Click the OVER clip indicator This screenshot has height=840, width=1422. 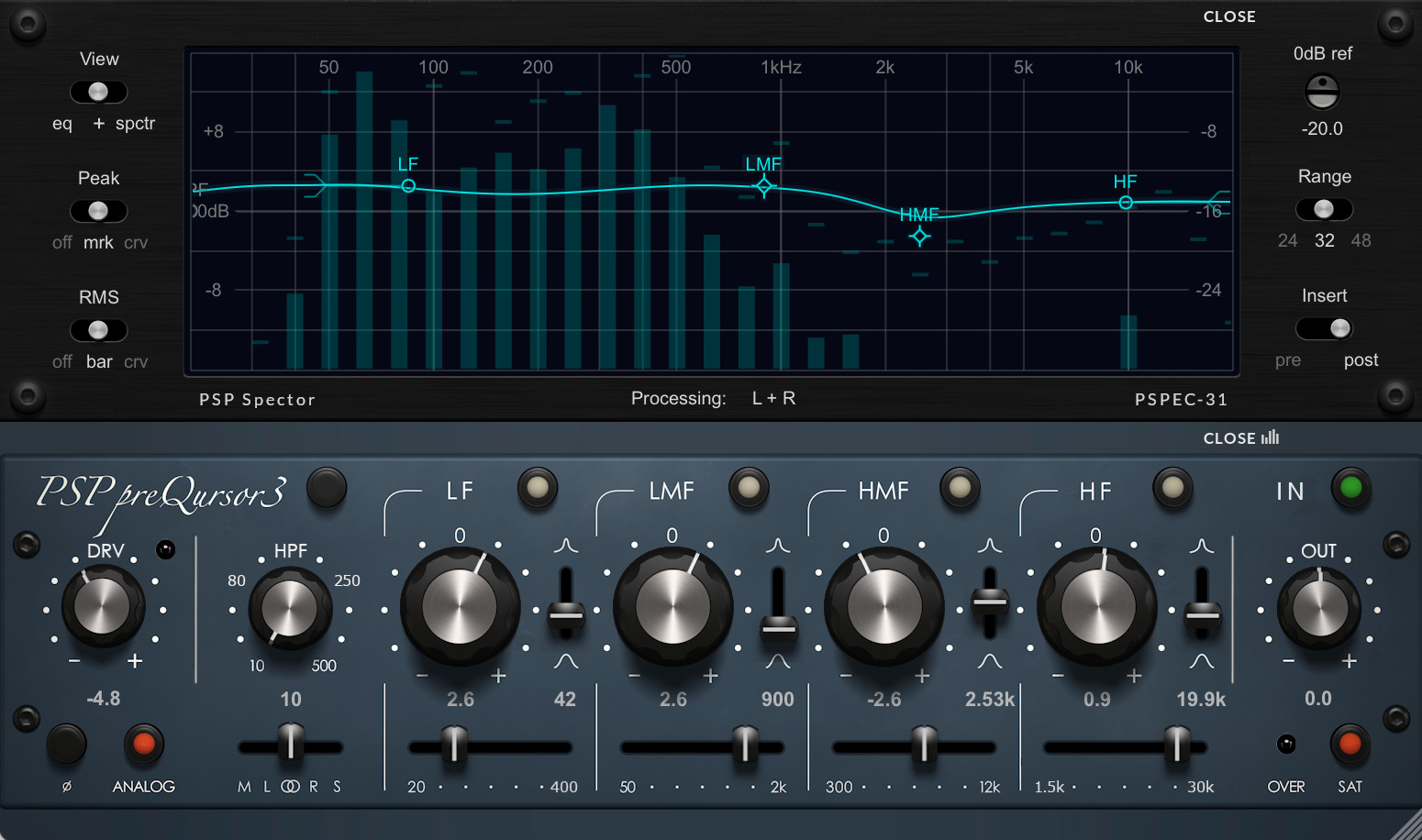click(x=1286, y=746)
